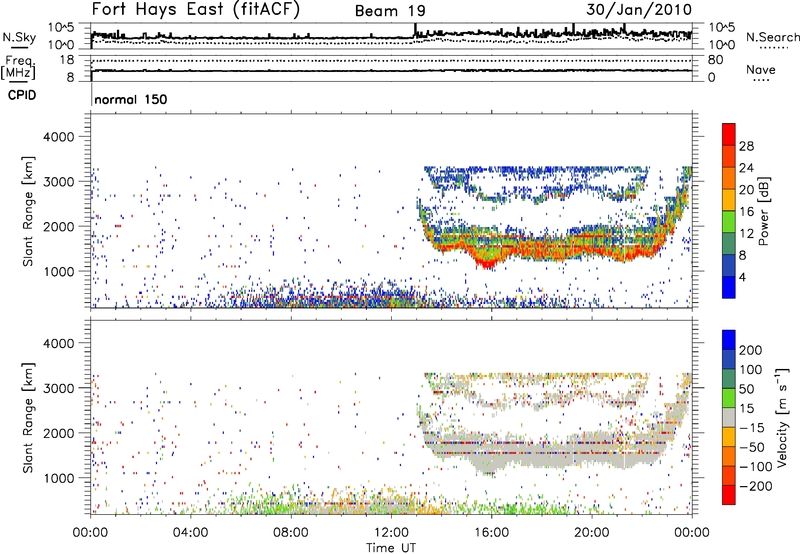Click the '200' velocity colorbar tick

[751, 350]
